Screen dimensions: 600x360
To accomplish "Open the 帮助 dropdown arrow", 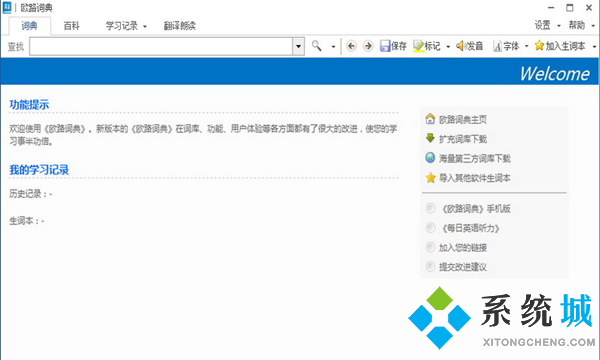I will [x=593, y=26].
